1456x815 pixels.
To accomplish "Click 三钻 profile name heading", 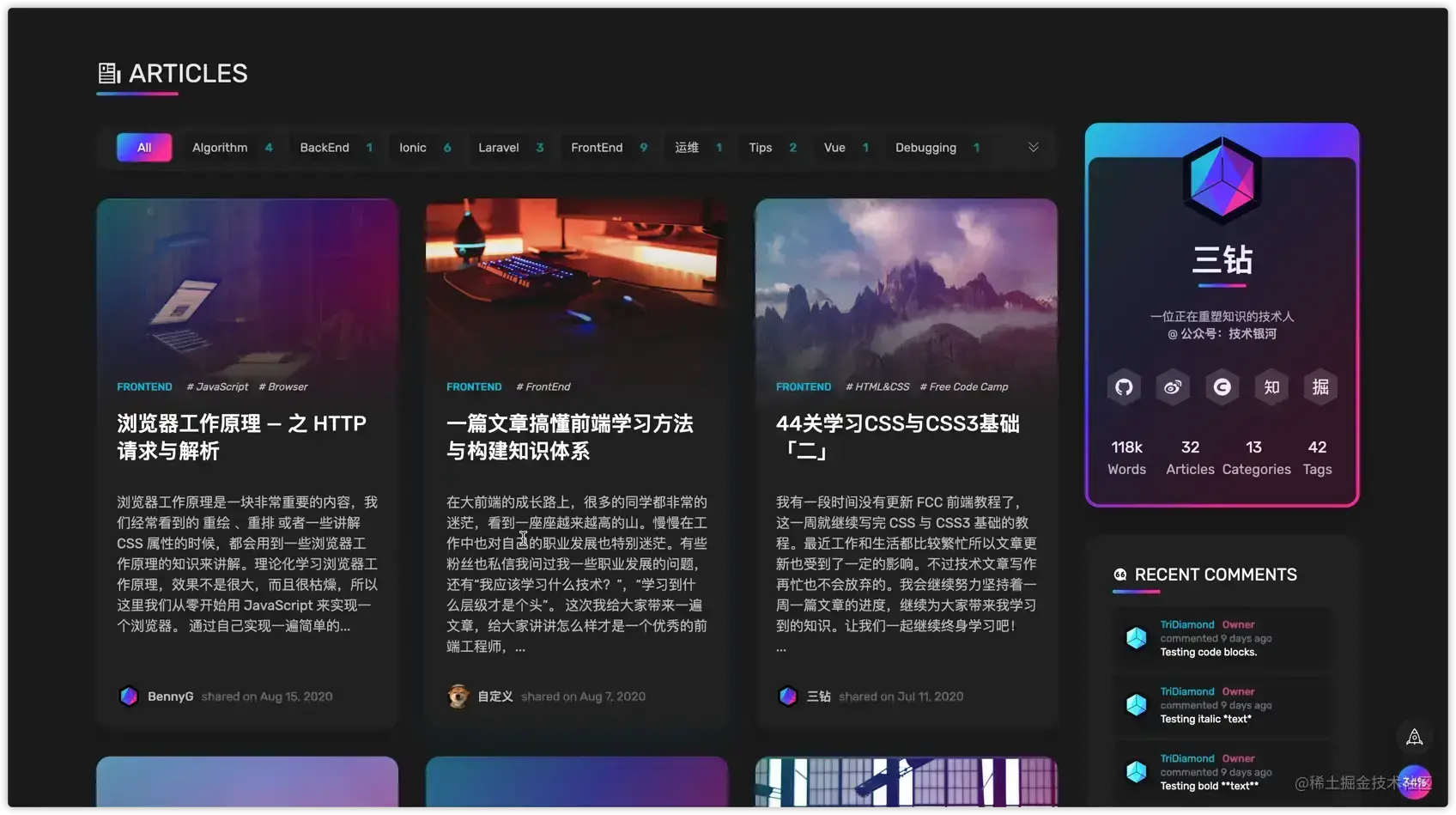I will click(x=1222, y=259).
